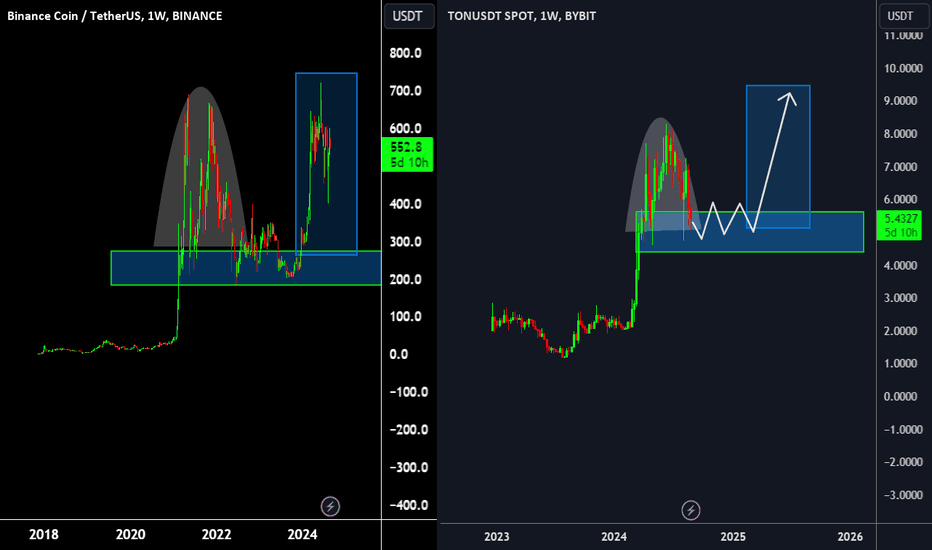Click the Binance Coin / TetherUS chart title
Image resolution: width=932 pixels, height=550 pixels.
115,16
